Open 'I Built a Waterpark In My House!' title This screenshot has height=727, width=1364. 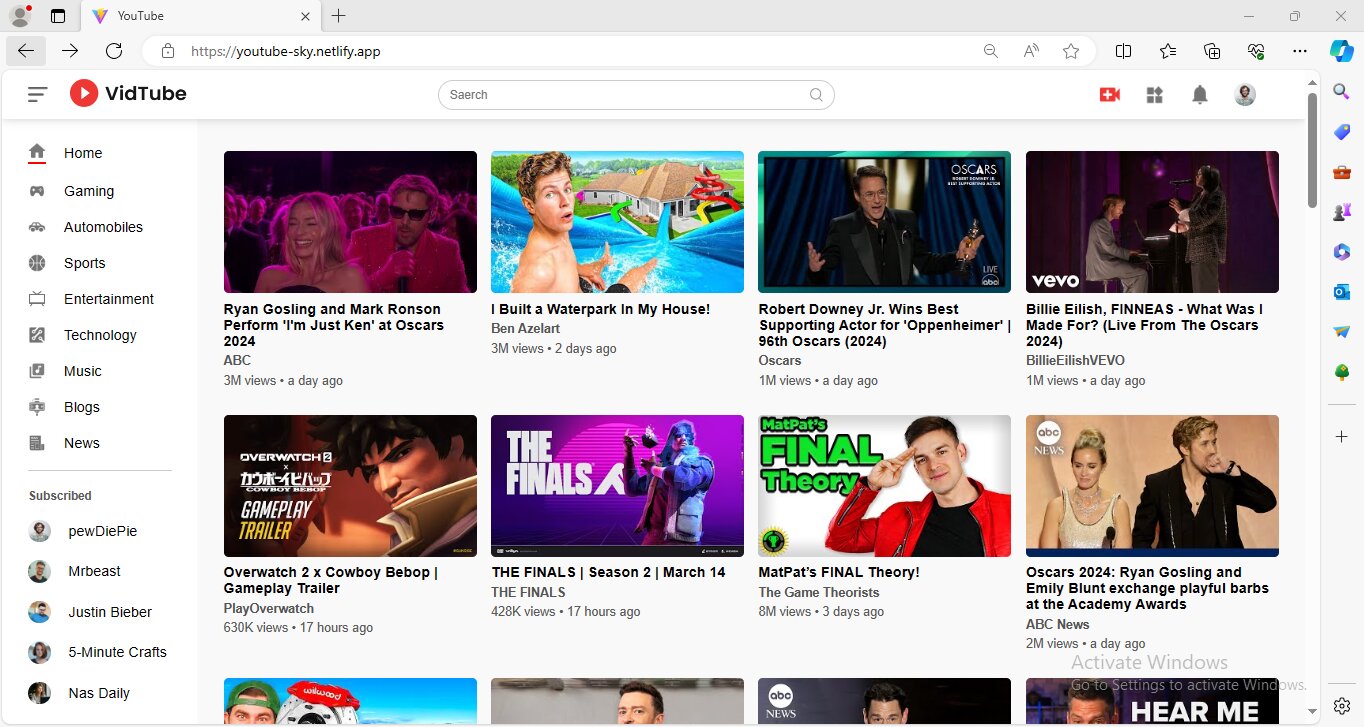click(600, 309)
